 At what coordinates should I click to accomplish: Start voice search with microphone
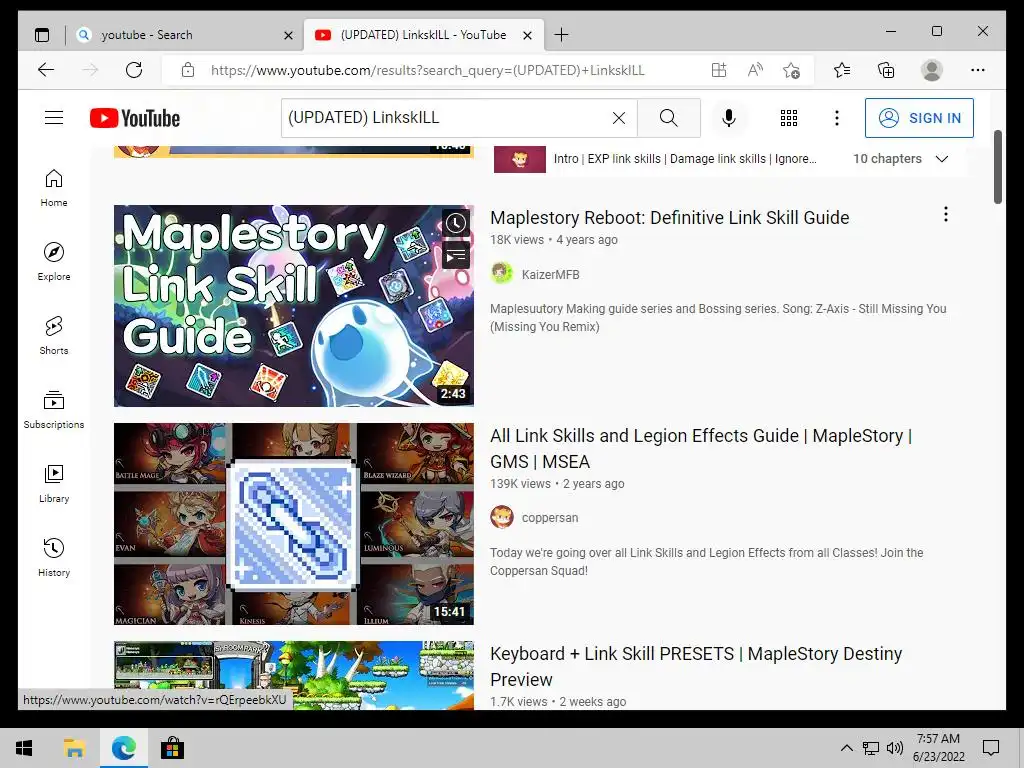tap(729, 118)
